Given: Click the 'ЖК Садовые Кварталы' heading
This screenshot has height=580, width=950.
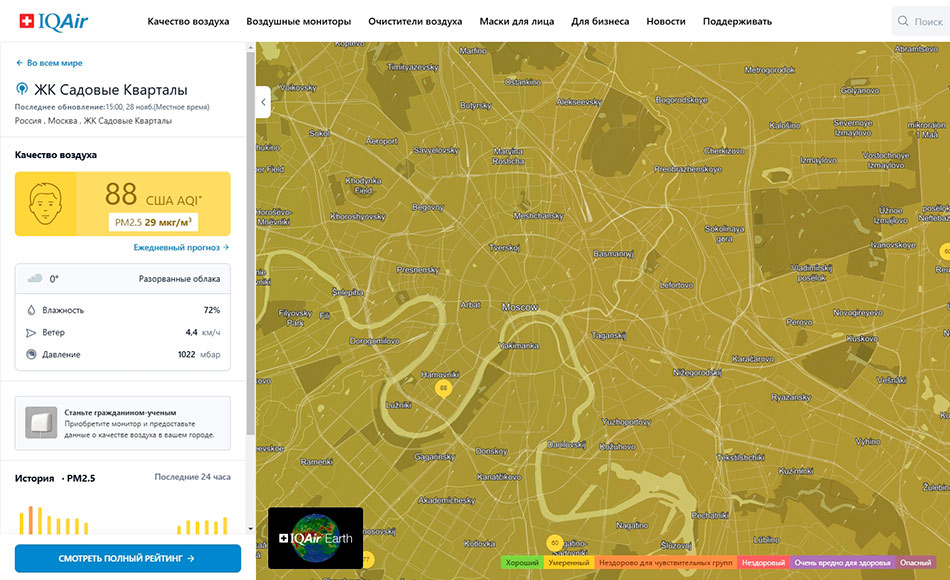Looking at the screenshot, I should pos(110,90).
